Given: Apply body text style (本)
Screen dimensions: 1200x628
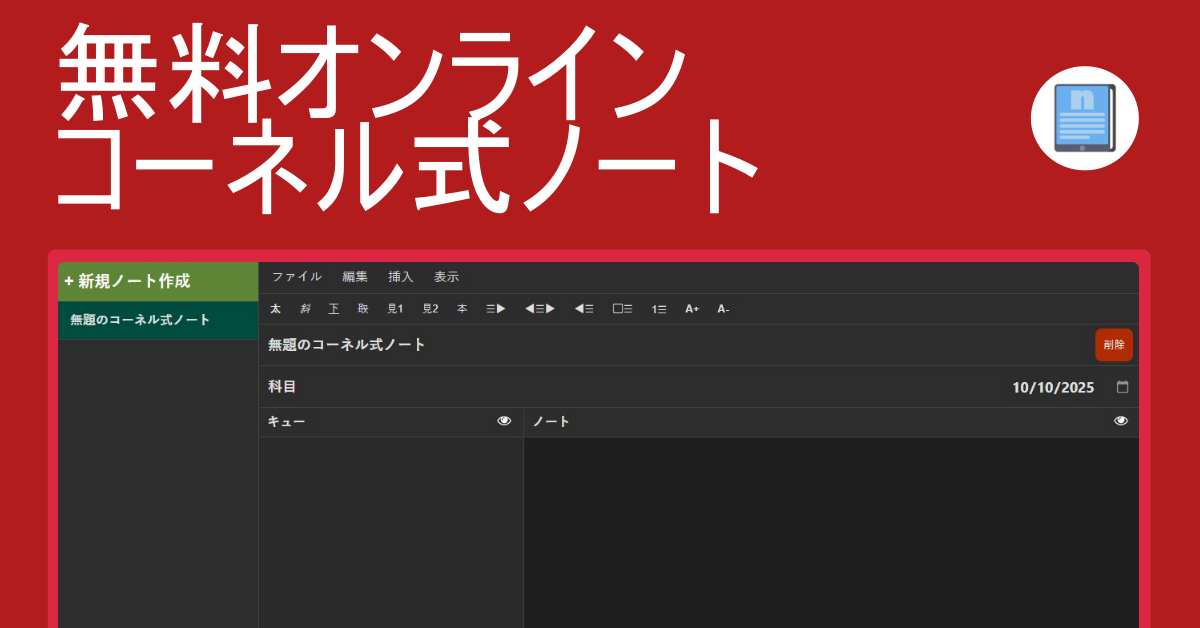Looking at the screenshot, I should click(462, 309).
